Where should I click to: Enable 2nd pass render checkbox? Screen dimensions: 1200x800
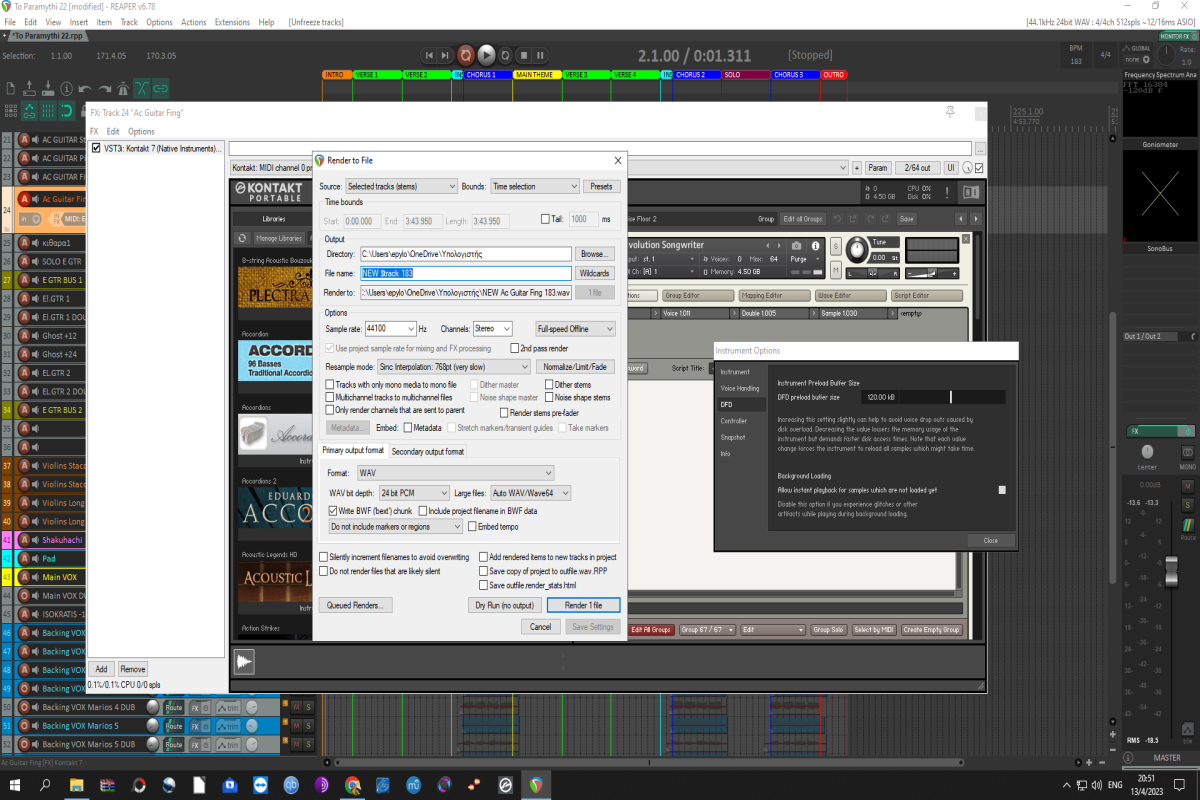click(514, 348)
